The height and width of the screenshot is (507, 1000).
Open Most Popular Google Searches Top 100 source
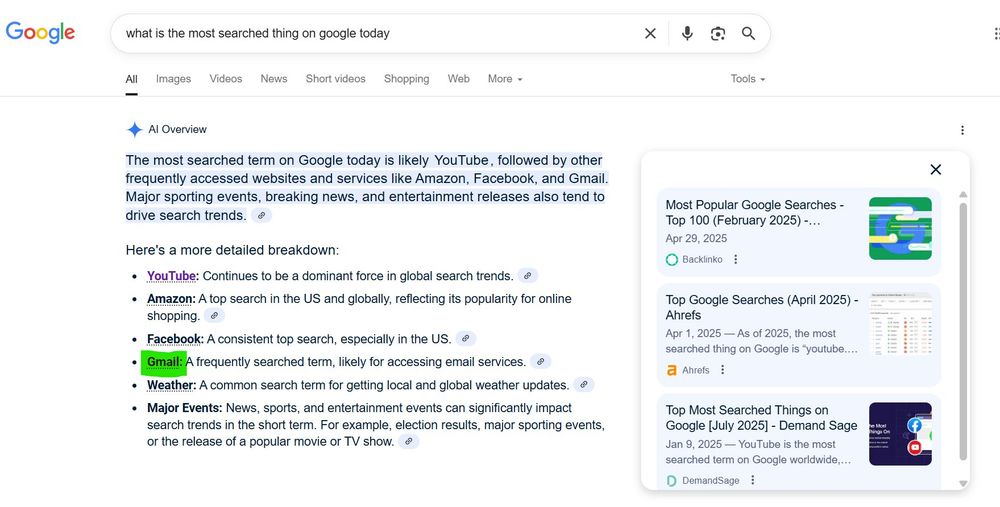(x=754, y=212)
